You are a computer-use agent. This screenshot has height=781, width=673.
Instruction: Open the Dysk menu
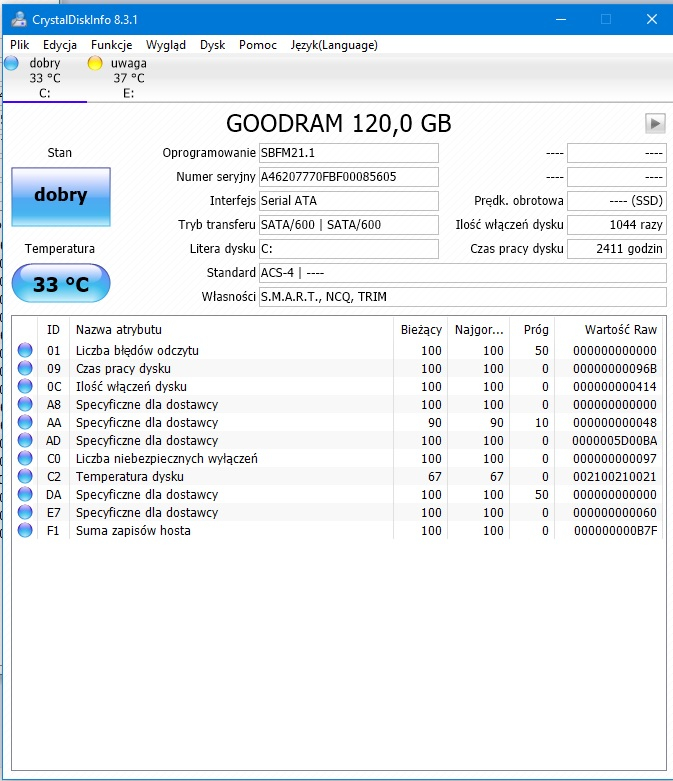[213, 45]
